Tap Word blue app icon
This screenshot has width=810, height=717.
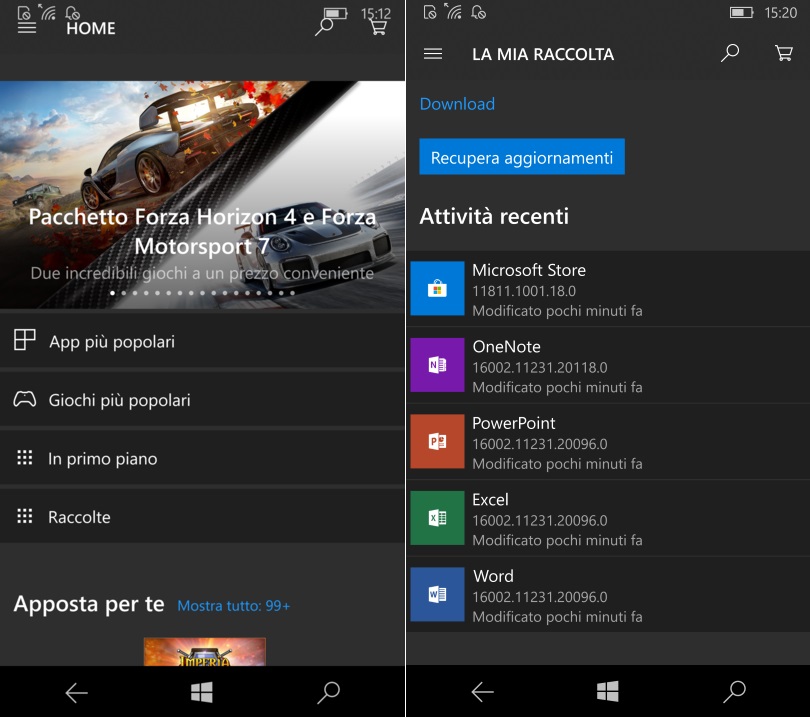(x=438, y=594)
